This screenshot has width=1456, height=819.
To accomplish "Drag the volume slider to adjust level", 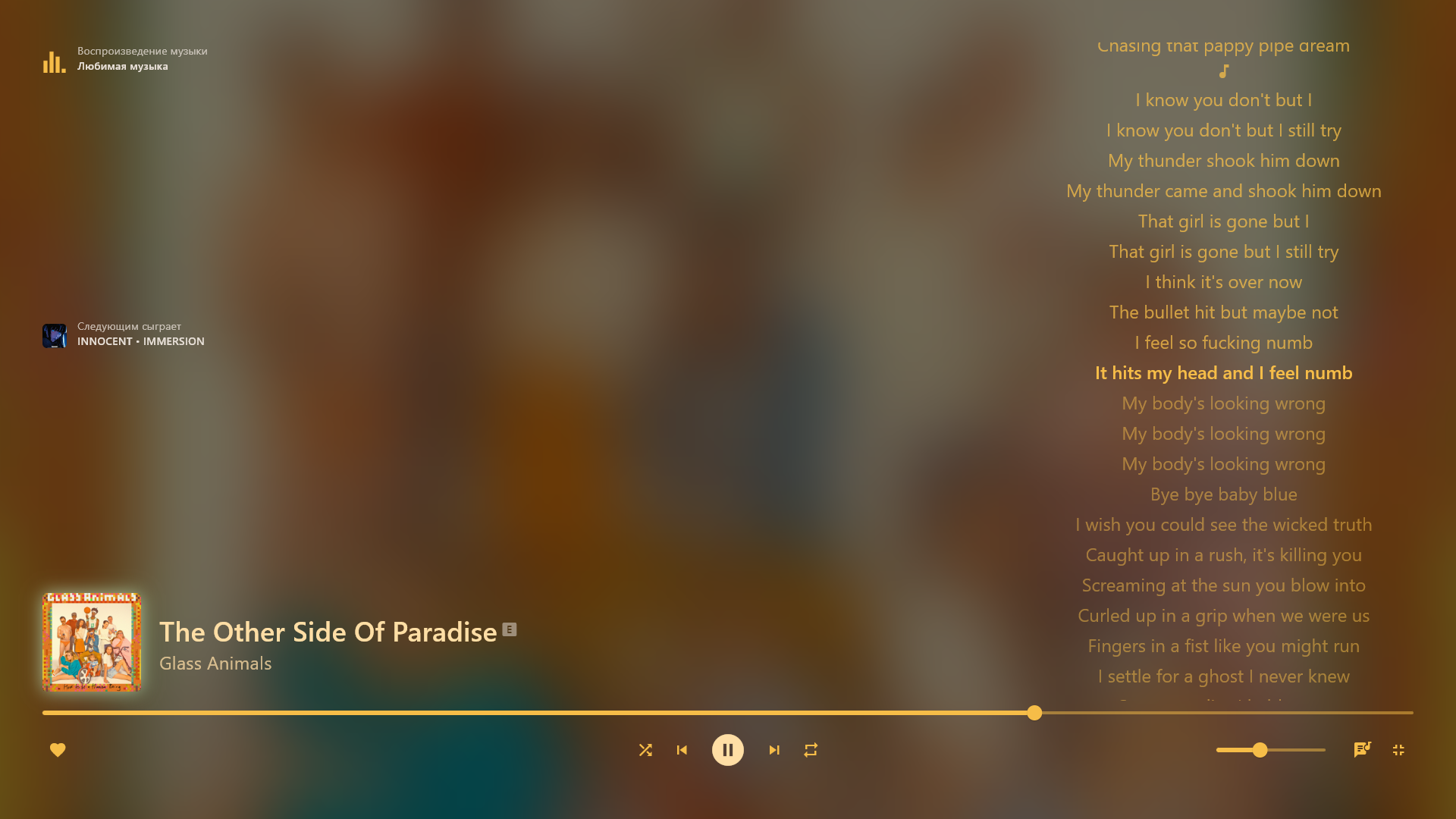I will coord(1258,750).
